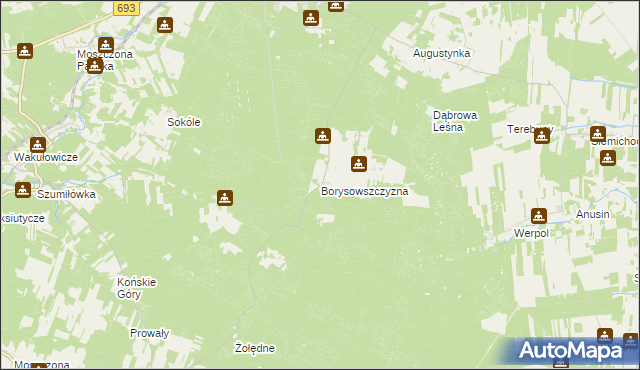Select the marker icon left of Szumiłówka
This screenshot has height=370, width=640.
tap(23, 190)
